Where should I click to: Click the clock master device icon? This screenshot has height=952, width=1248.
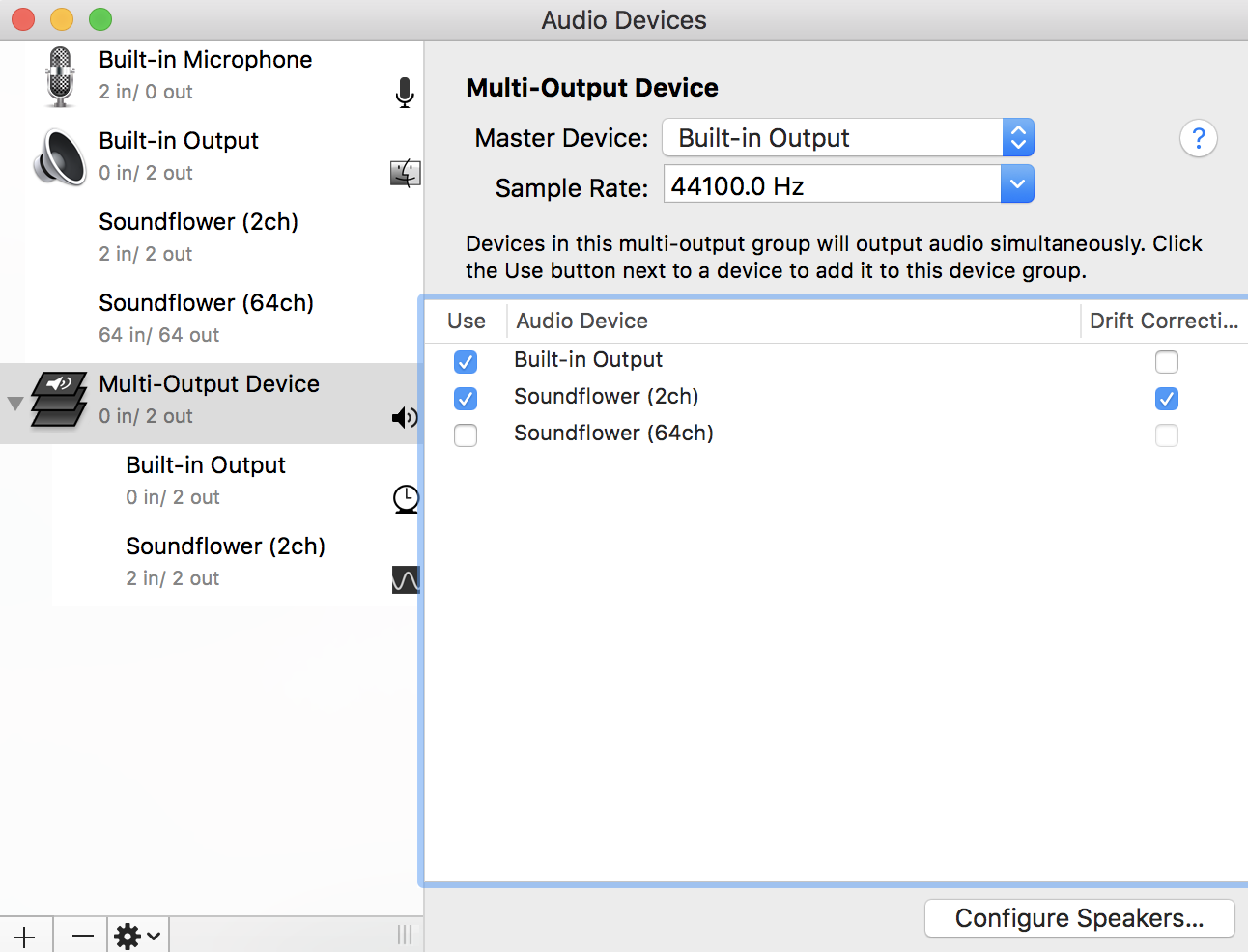pyautogui.click(x=406, y=498)
